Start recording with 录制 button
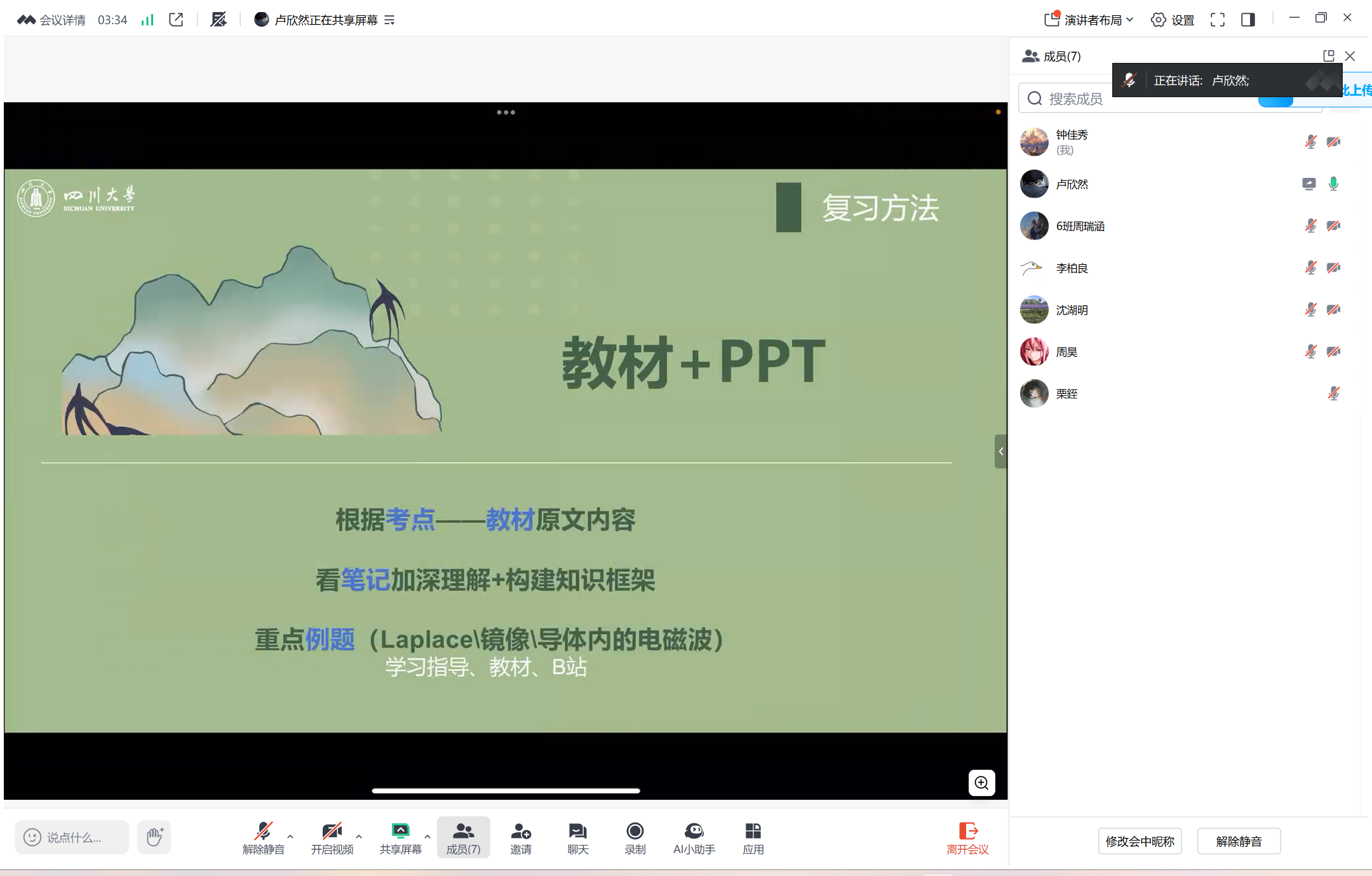1372x876 pixels. 635,838
